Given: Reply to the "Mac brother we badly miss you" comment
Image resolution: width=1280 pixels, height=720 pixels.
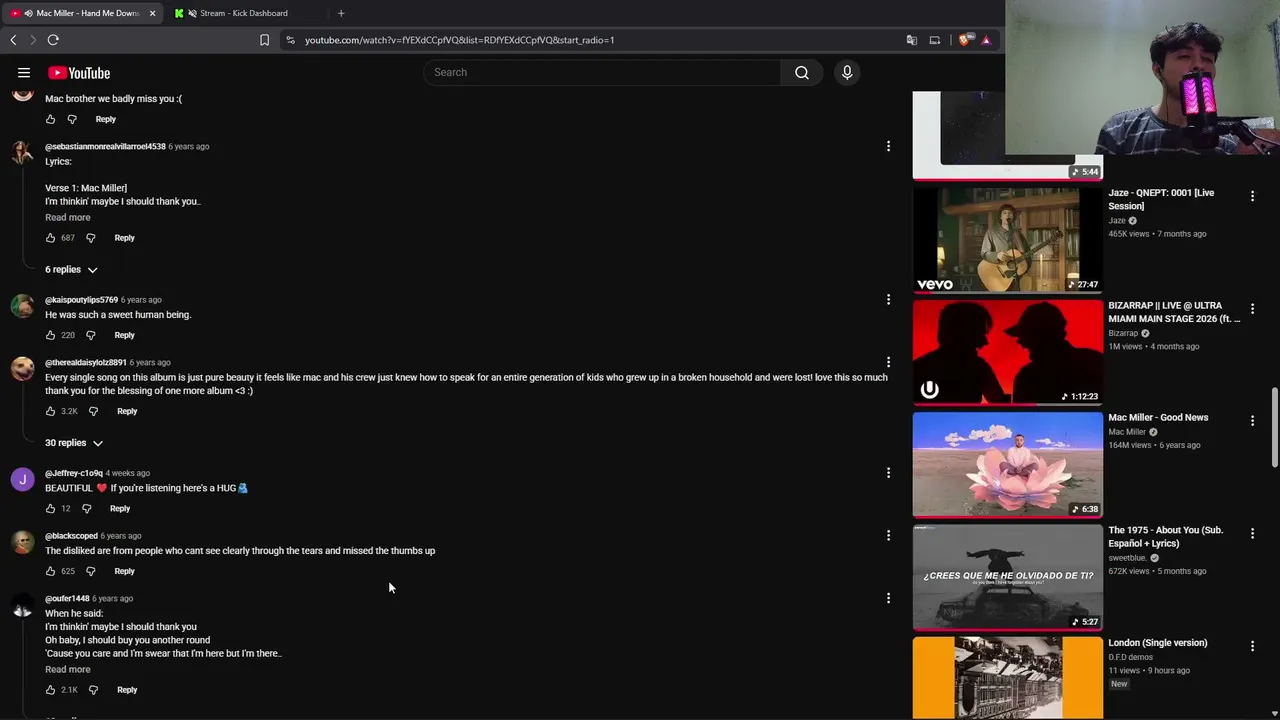Looking at the screenshot, I should click(105, 119).
